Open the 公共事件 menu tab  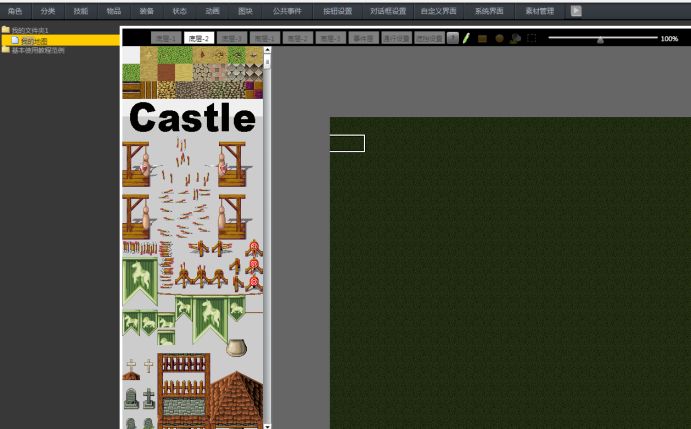287,11
